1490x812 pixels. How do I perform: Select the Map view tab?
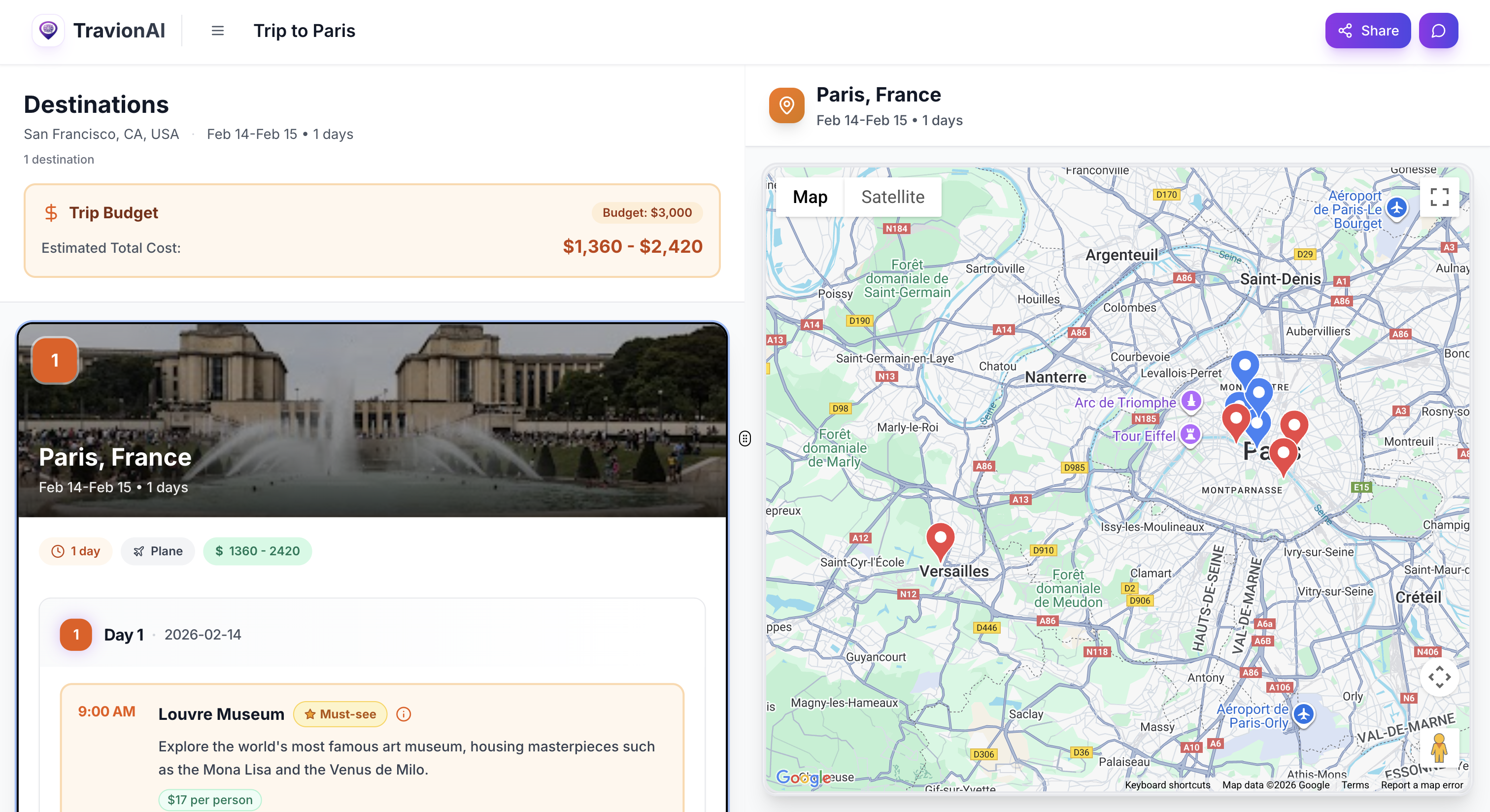point(810,197)
